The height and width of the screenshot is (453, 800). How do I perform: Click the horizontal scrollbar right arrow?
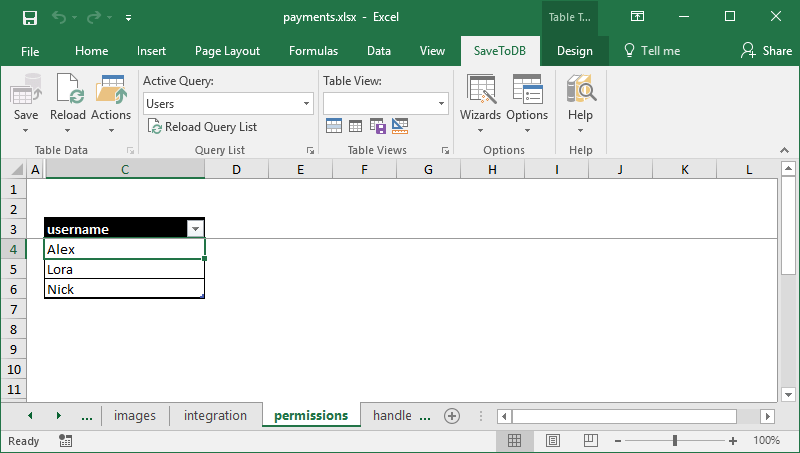(x=768, y=416)
